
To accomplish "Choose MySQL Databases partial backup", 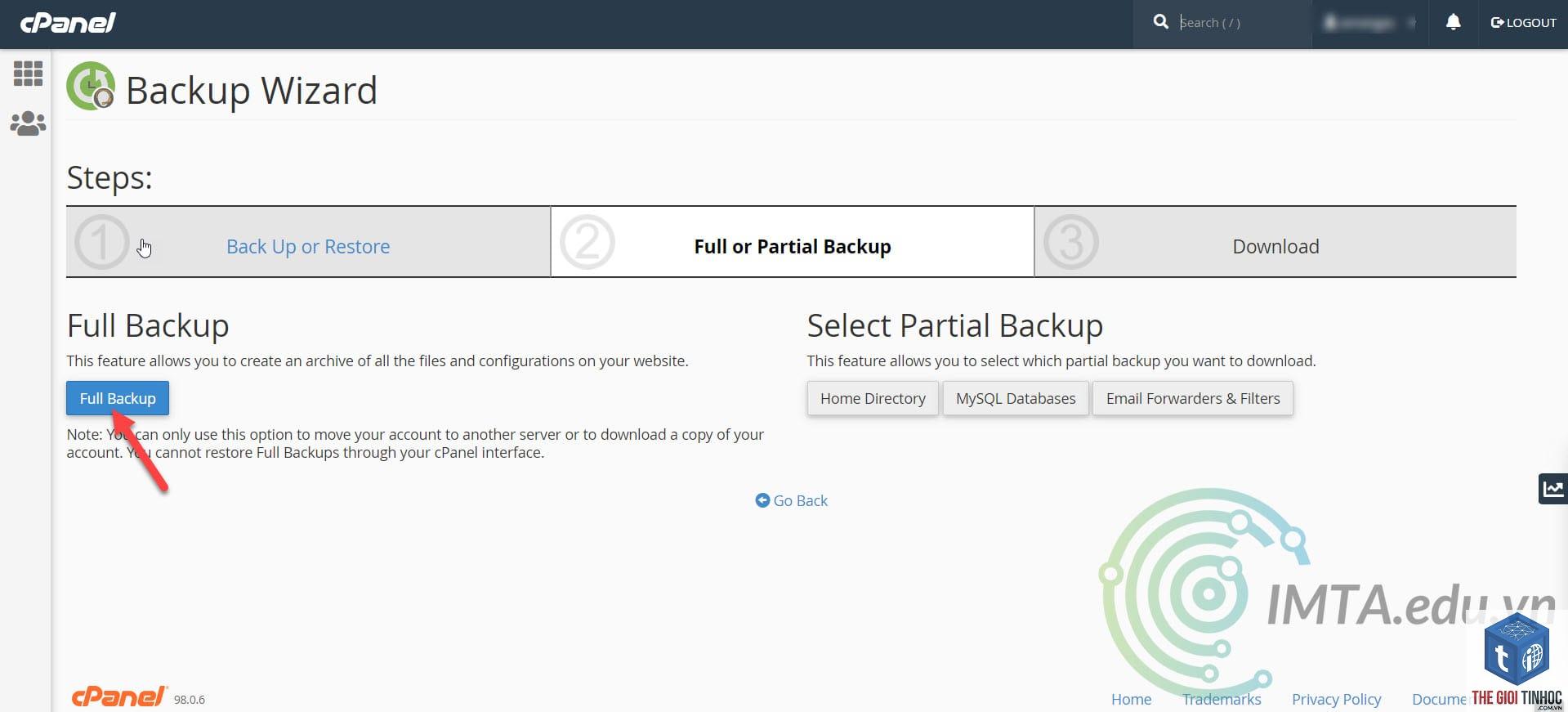I will [x=1016, y=398].
